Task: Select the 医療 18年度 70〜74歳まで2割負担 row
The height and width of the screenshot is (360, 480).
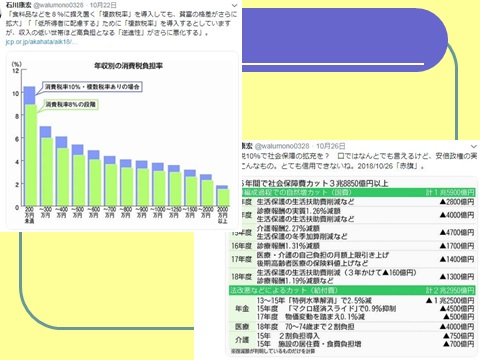Action: pos(352,326)
